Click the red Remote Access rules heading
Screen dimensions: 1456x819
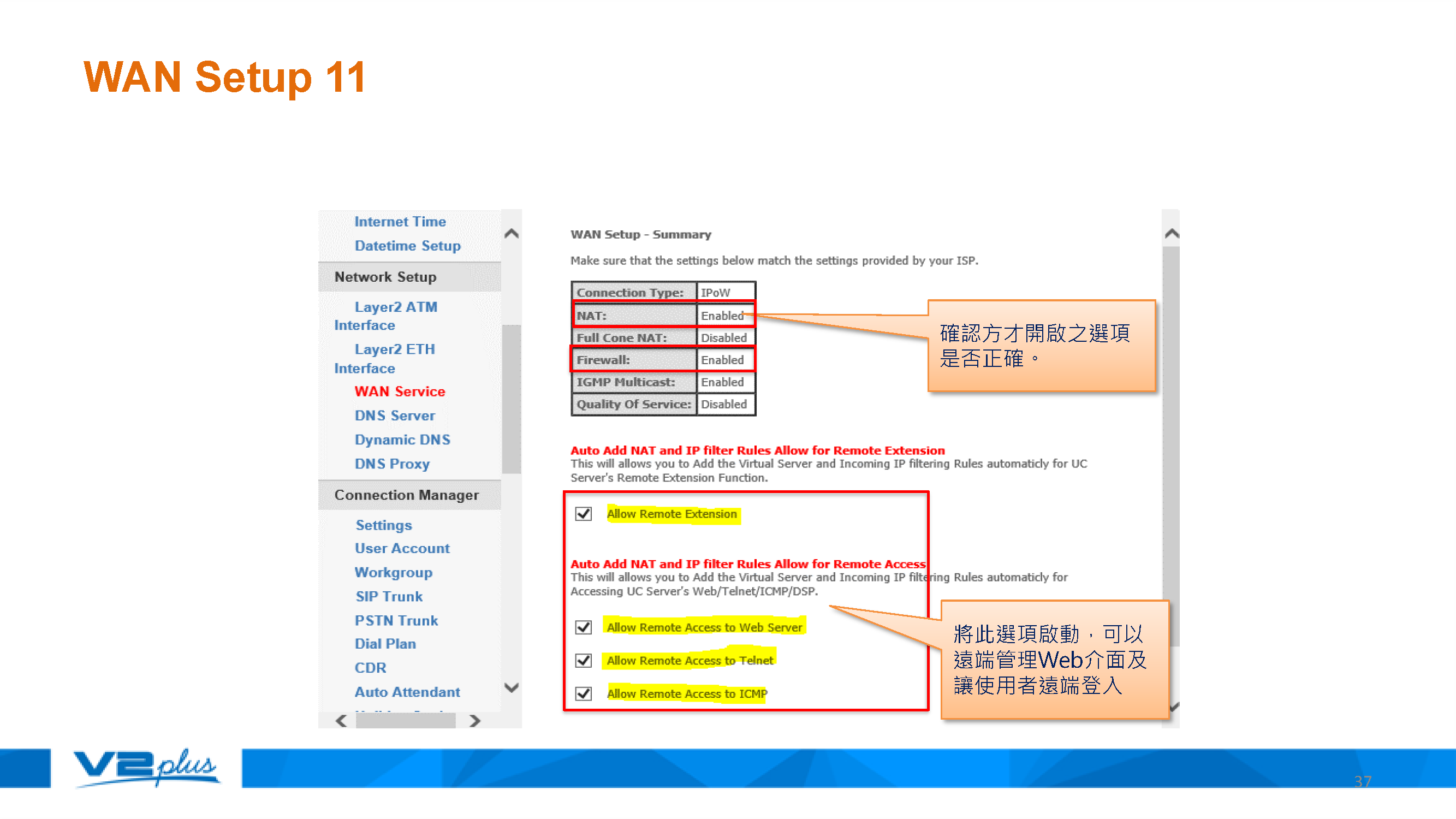pos(748,564)
